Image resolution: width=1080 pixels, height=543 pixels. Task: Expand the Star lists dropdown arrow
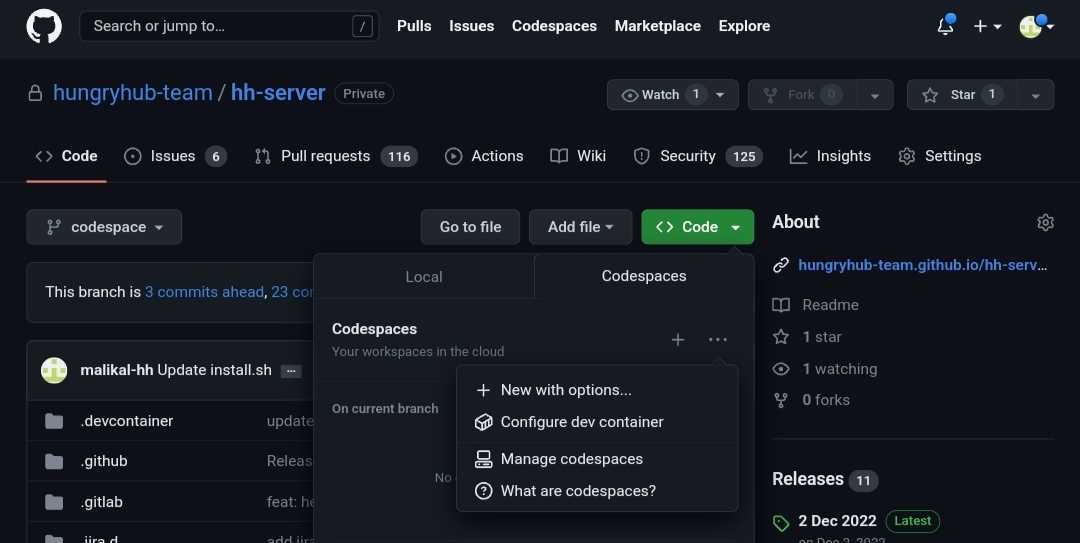click(x=1035, y=95)
